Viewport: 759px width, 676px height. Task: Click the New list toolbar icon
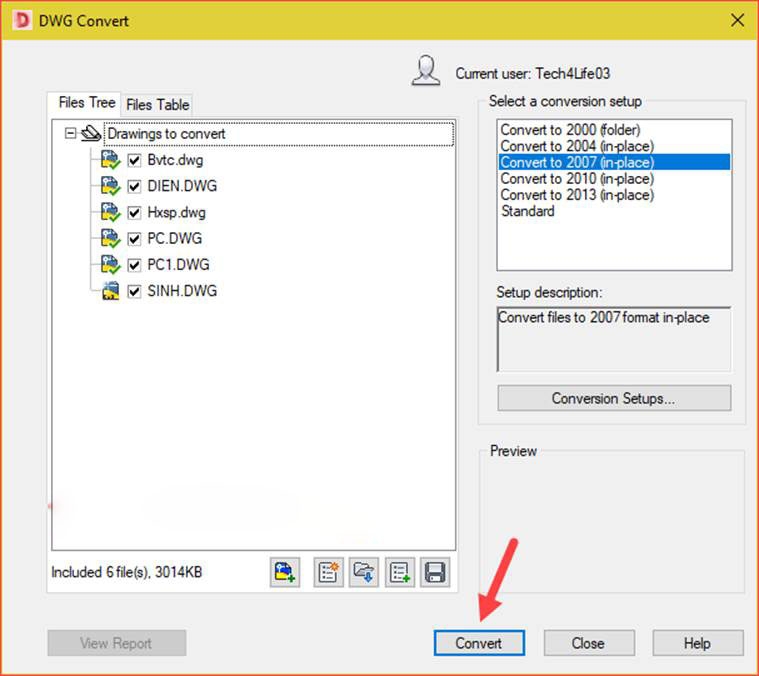click(329, 572)
